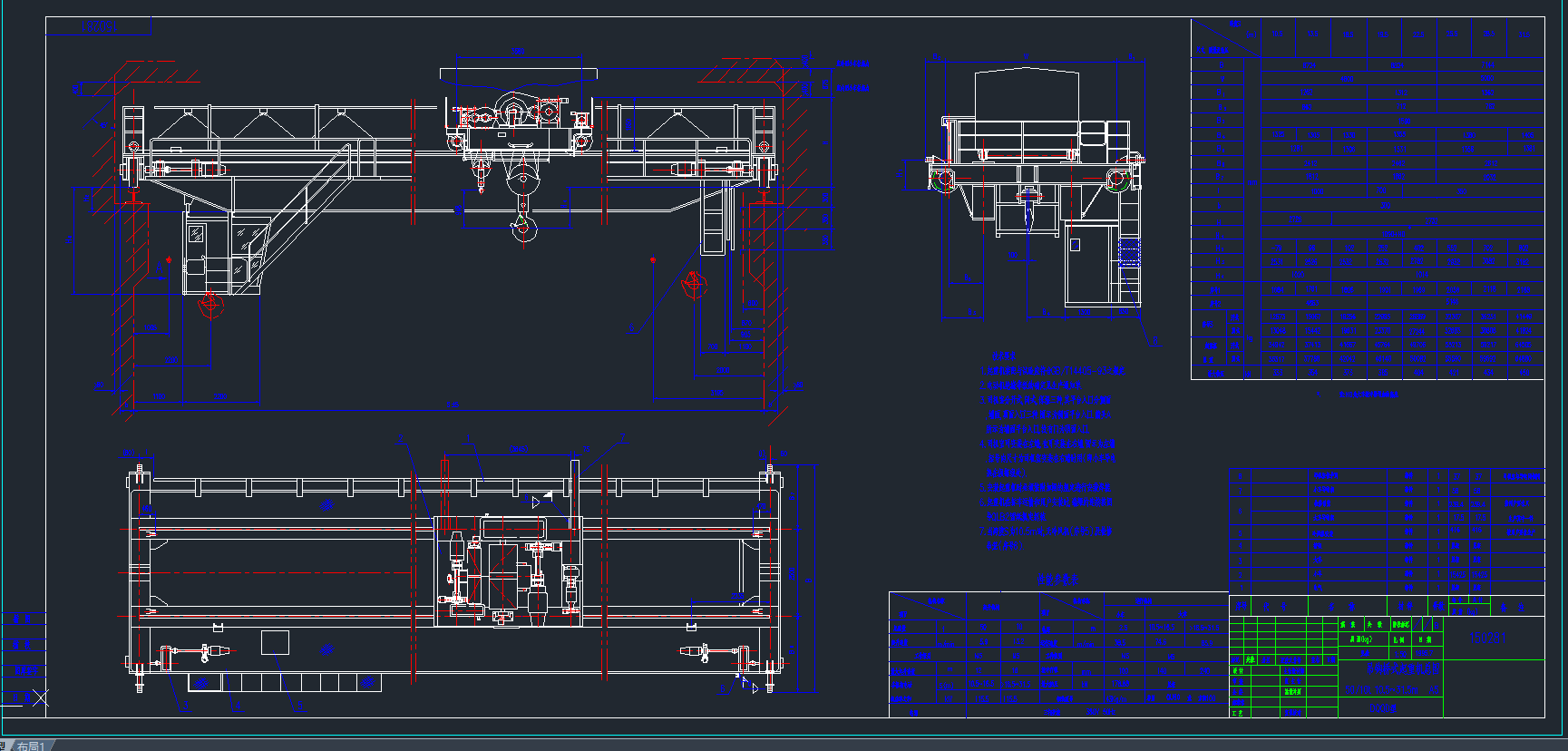Select drawing number 150281 in title block
Screen dimensions: 1568x751
1489,639
